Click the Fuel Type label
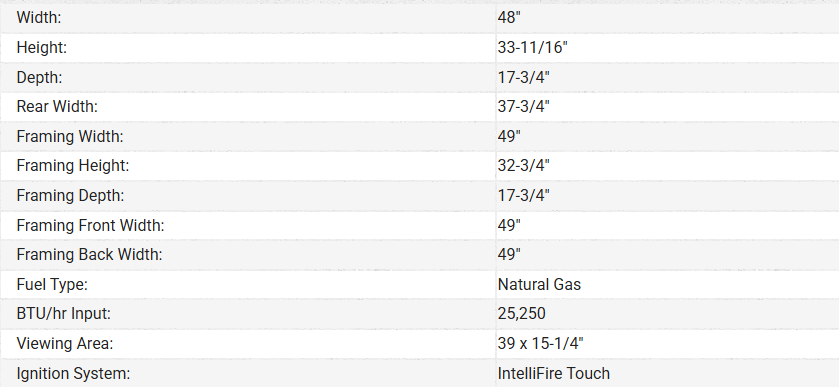Viewport: 839px width, 387px height. tap(52, 284)
